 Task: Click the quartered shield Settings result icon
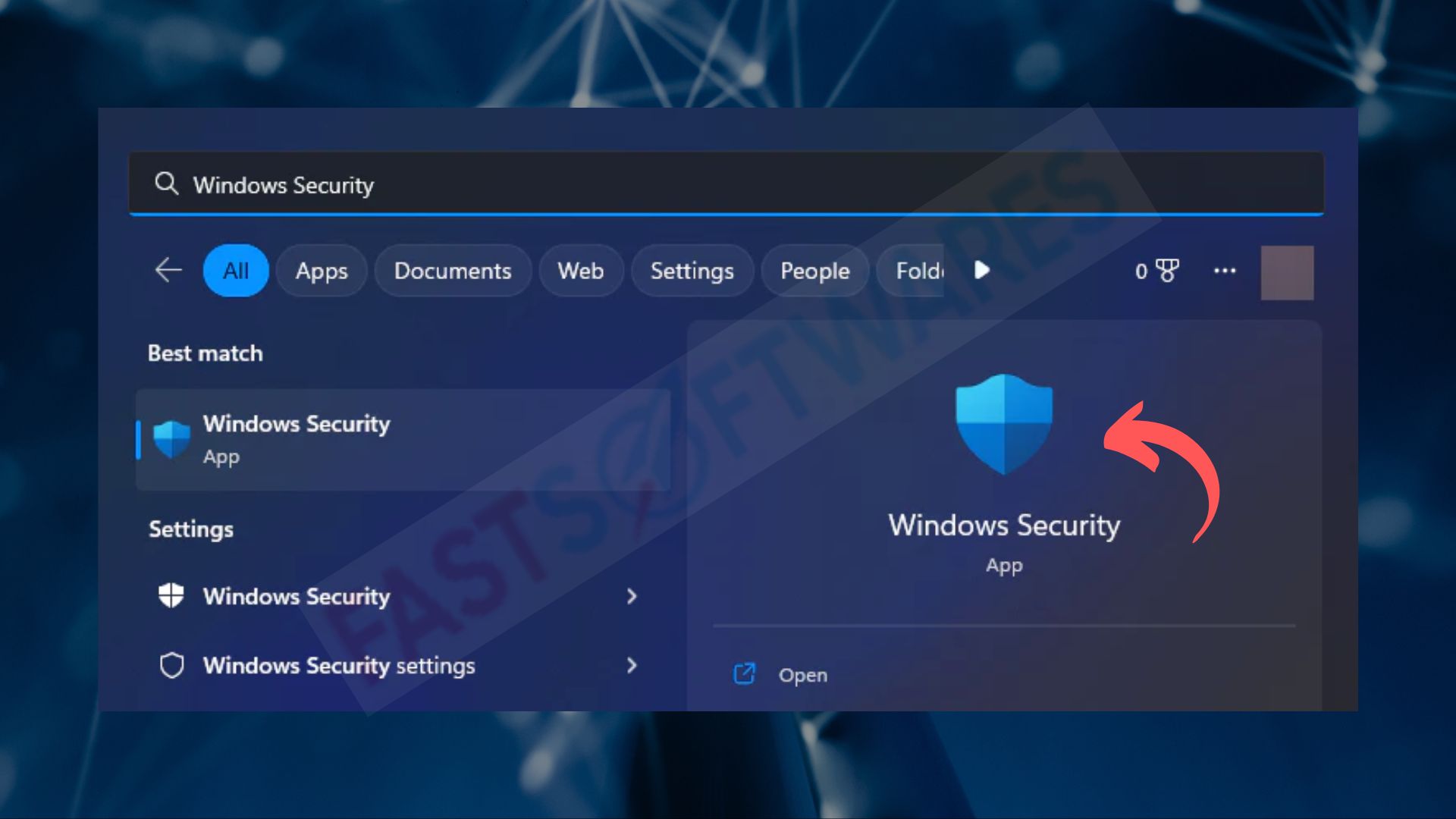(x=171, y=596)
